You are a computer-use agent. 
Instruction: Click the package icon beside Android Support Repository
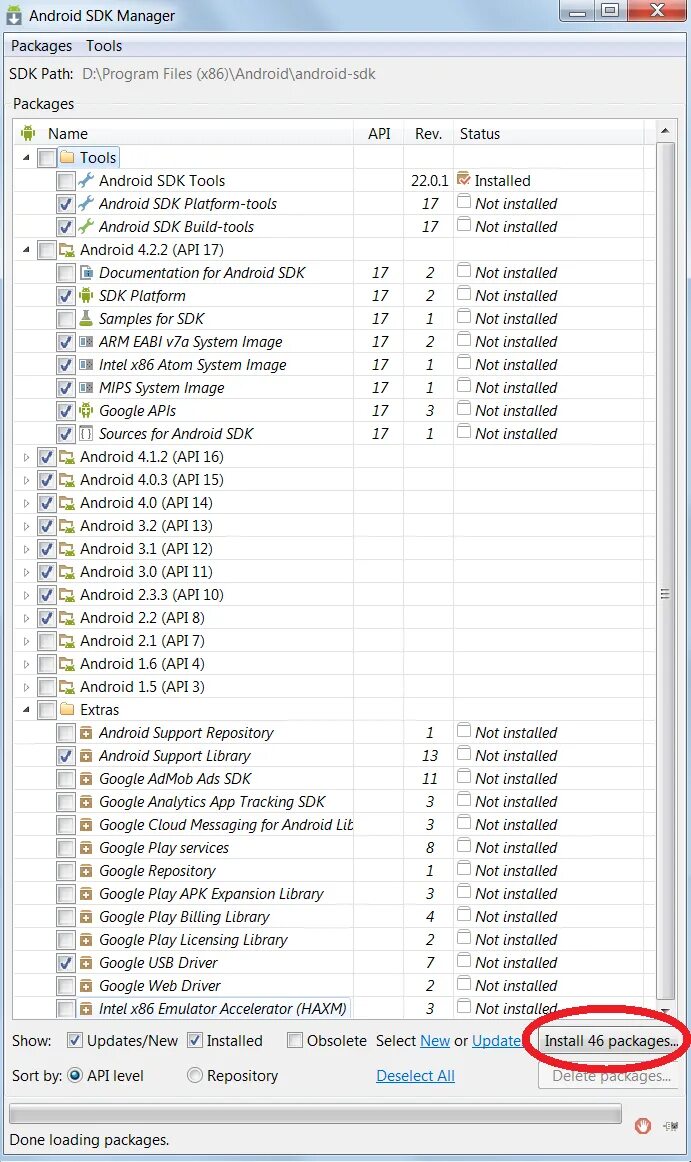[x=86, y=733]
